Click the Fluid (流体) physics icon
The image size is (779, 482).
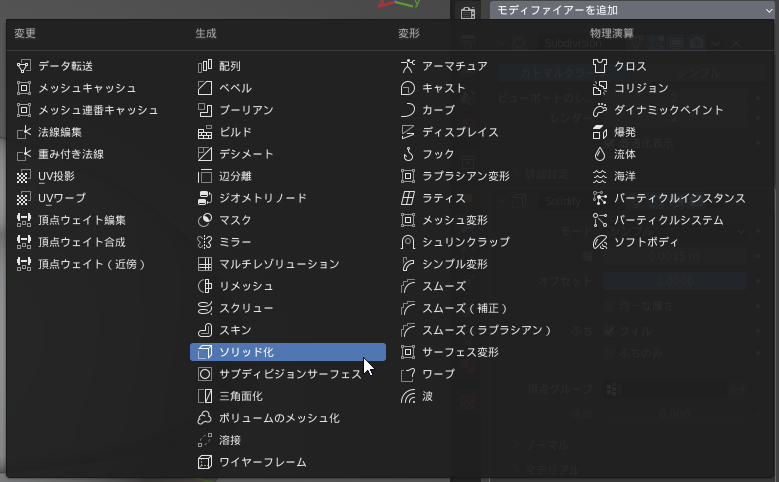click(600, 154)
